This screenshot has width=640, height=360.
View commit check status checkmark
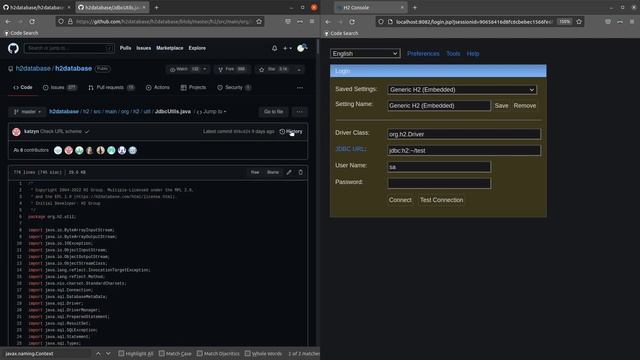[87, 131]
